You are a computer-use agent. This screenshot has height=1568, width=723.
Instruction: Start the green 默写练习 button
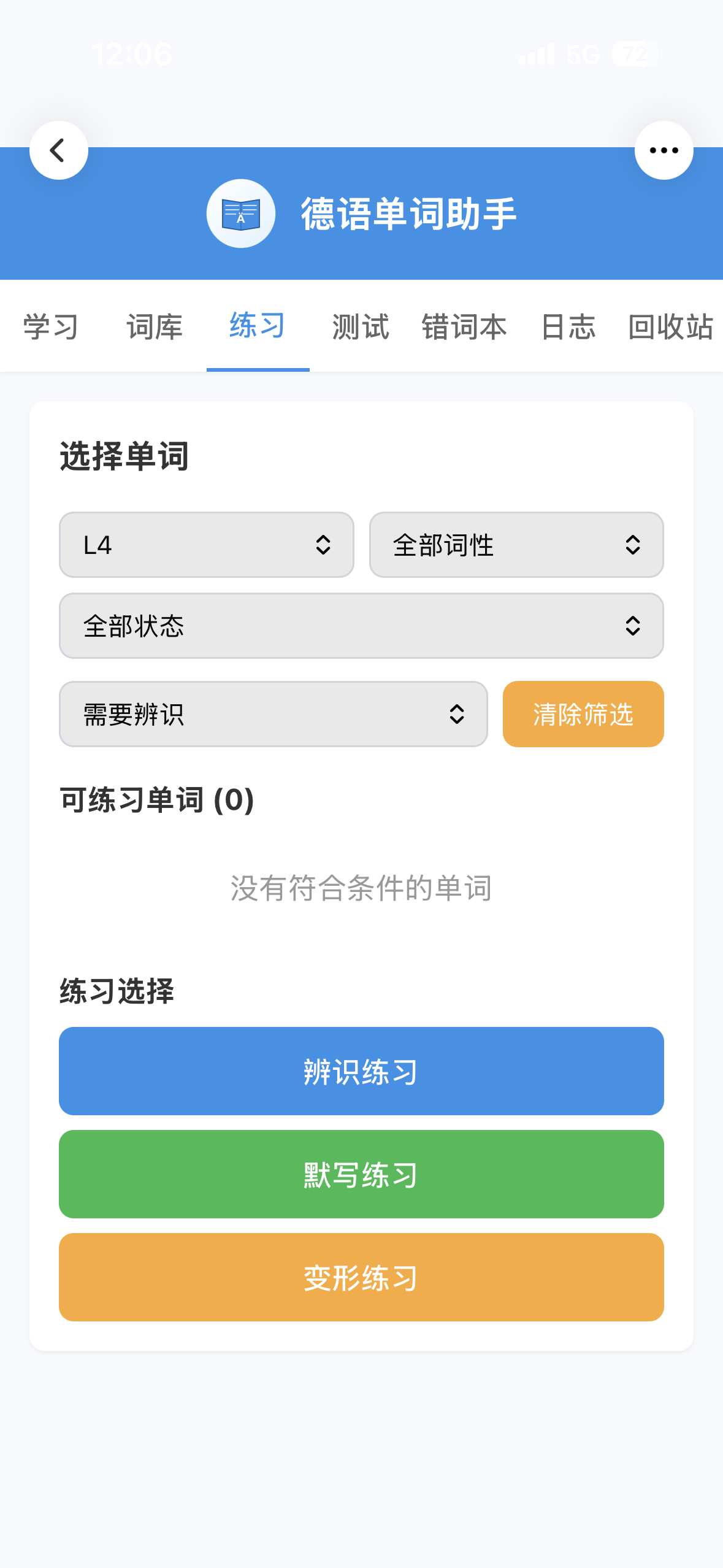(x=361, y=1174)
